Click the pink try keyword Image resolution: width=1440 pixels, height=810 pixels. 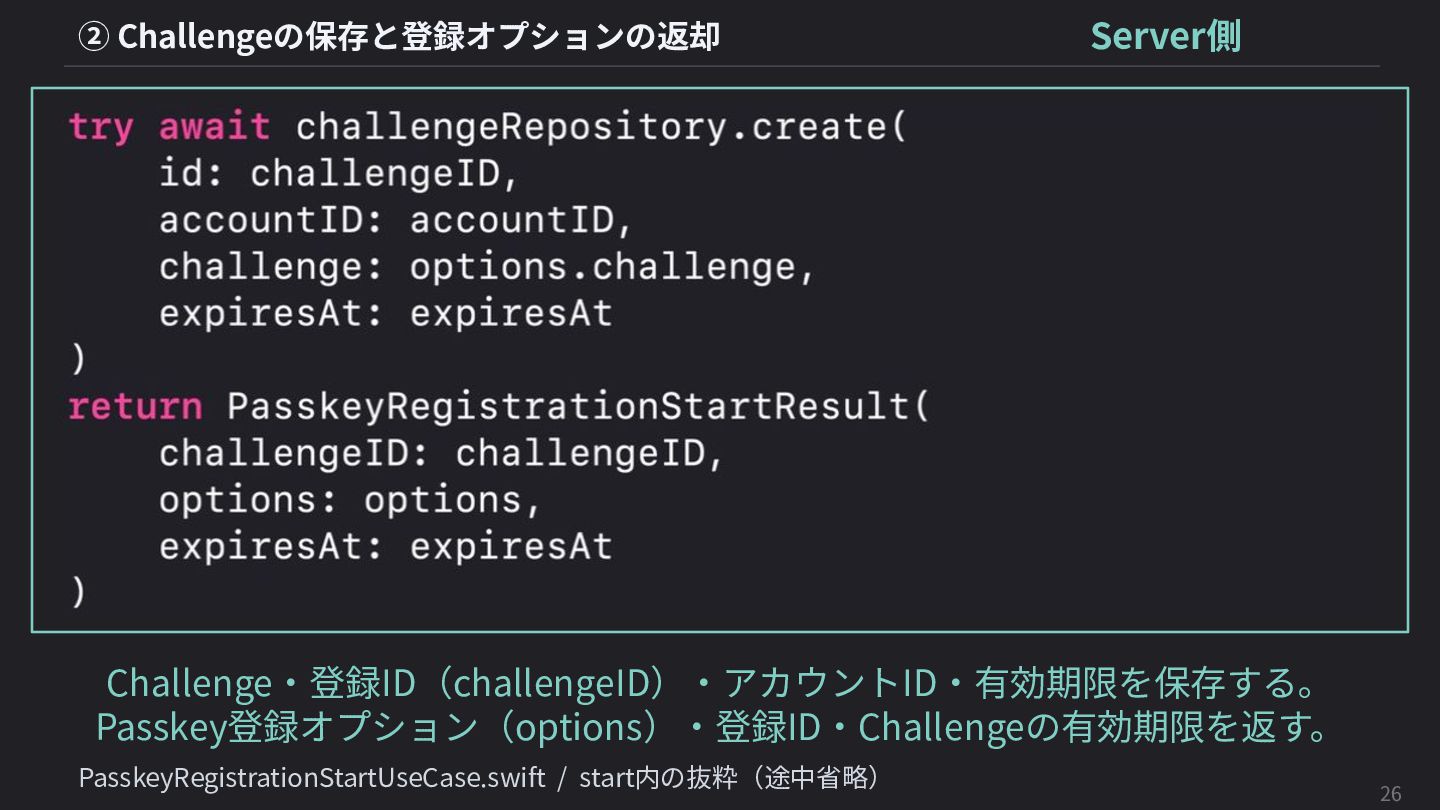pyautogui.click(x=100, y=128)
